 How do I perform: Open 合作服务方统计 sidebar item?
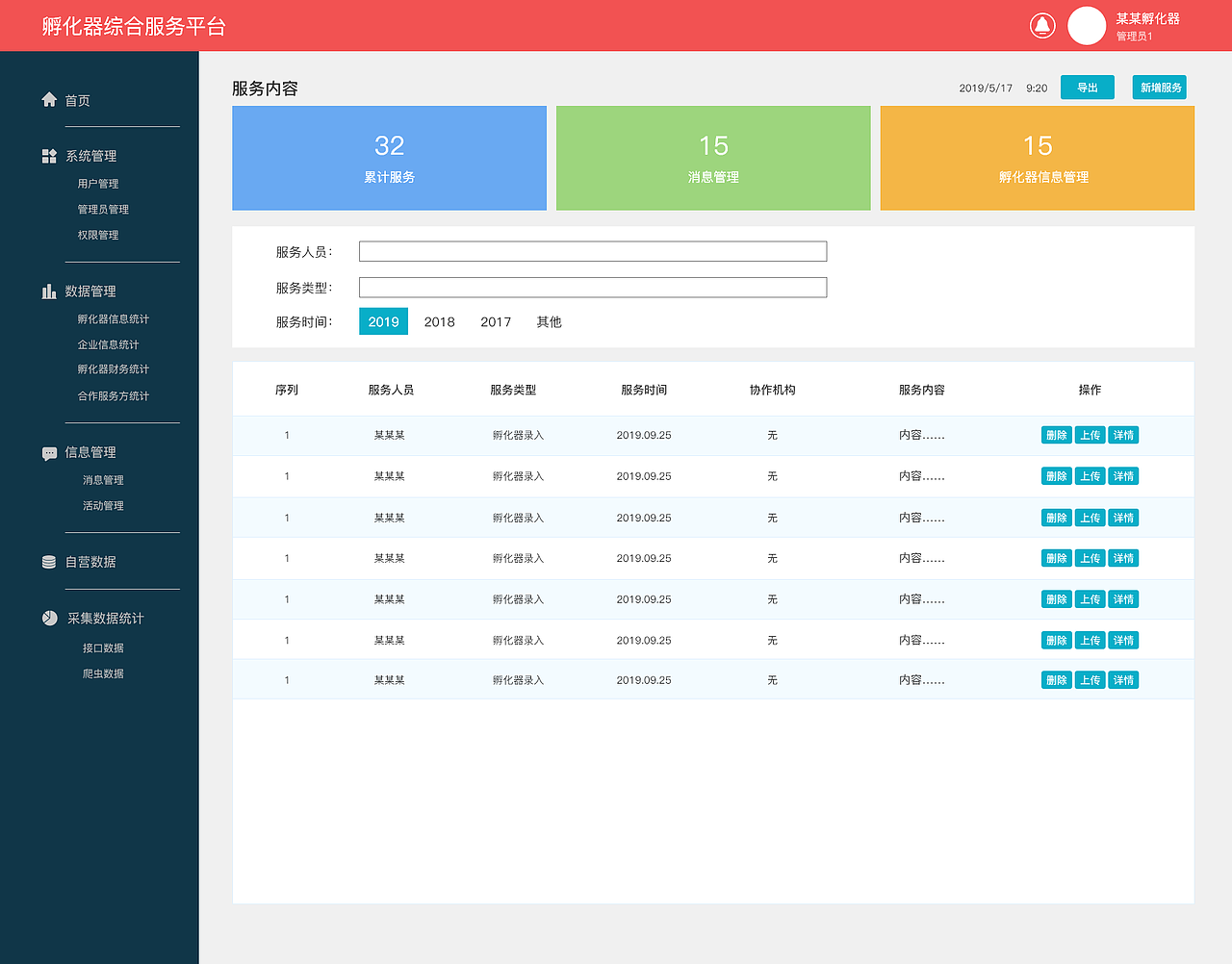114,395
